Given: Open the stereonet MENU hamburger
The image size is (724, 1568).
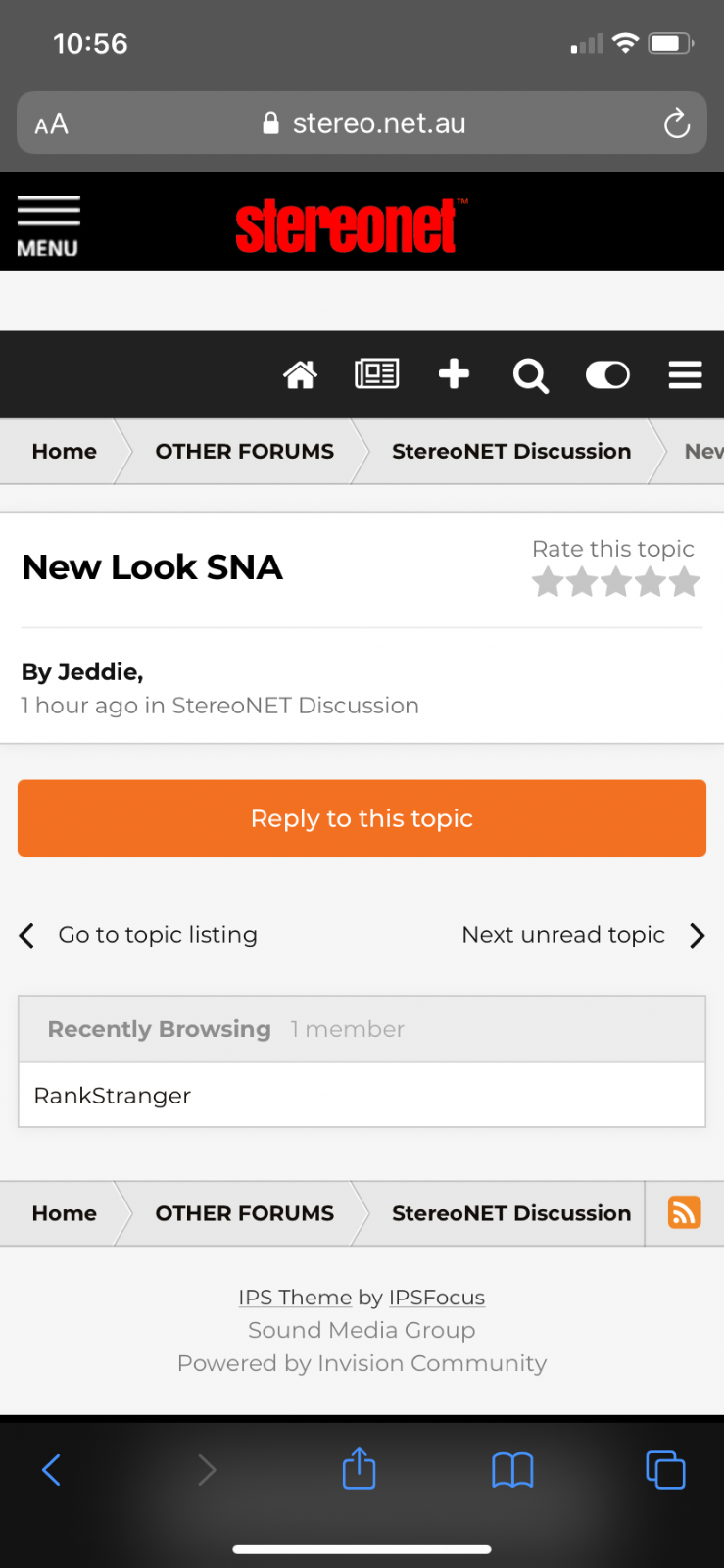Looking at the screenshot, I should [x=48, y=225].
